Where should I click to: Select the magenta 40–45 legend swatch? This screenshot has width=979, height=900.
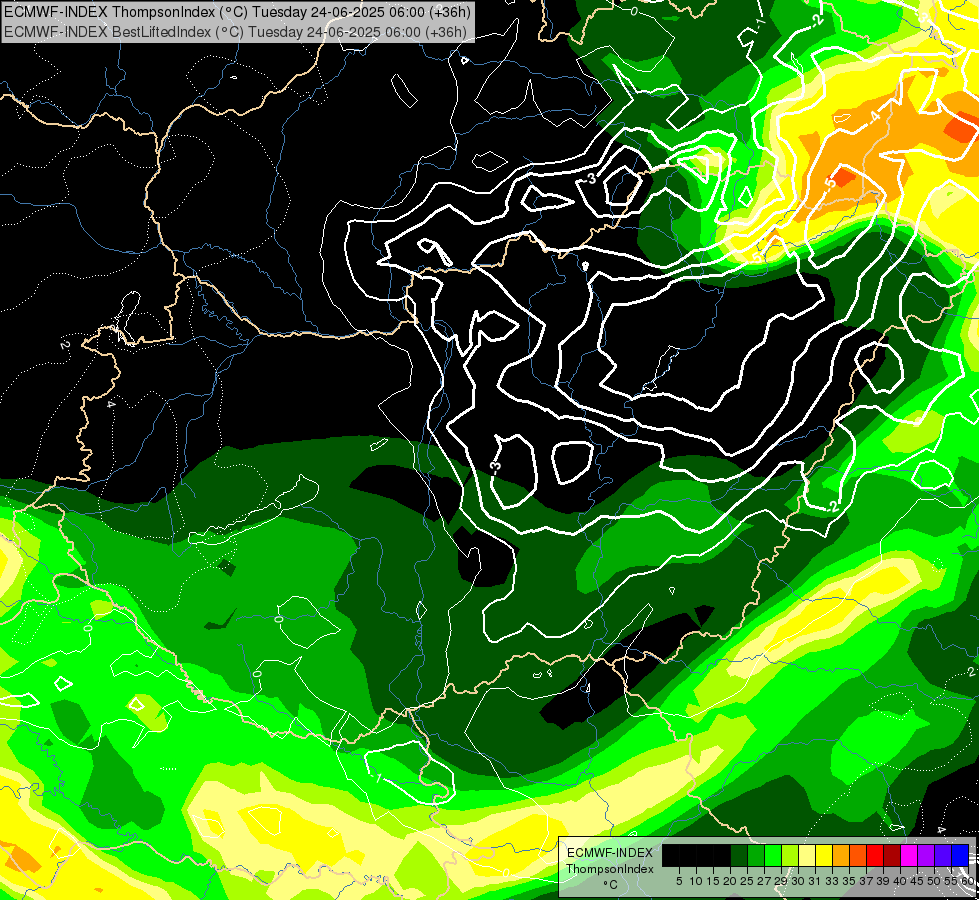click(909, 855)
